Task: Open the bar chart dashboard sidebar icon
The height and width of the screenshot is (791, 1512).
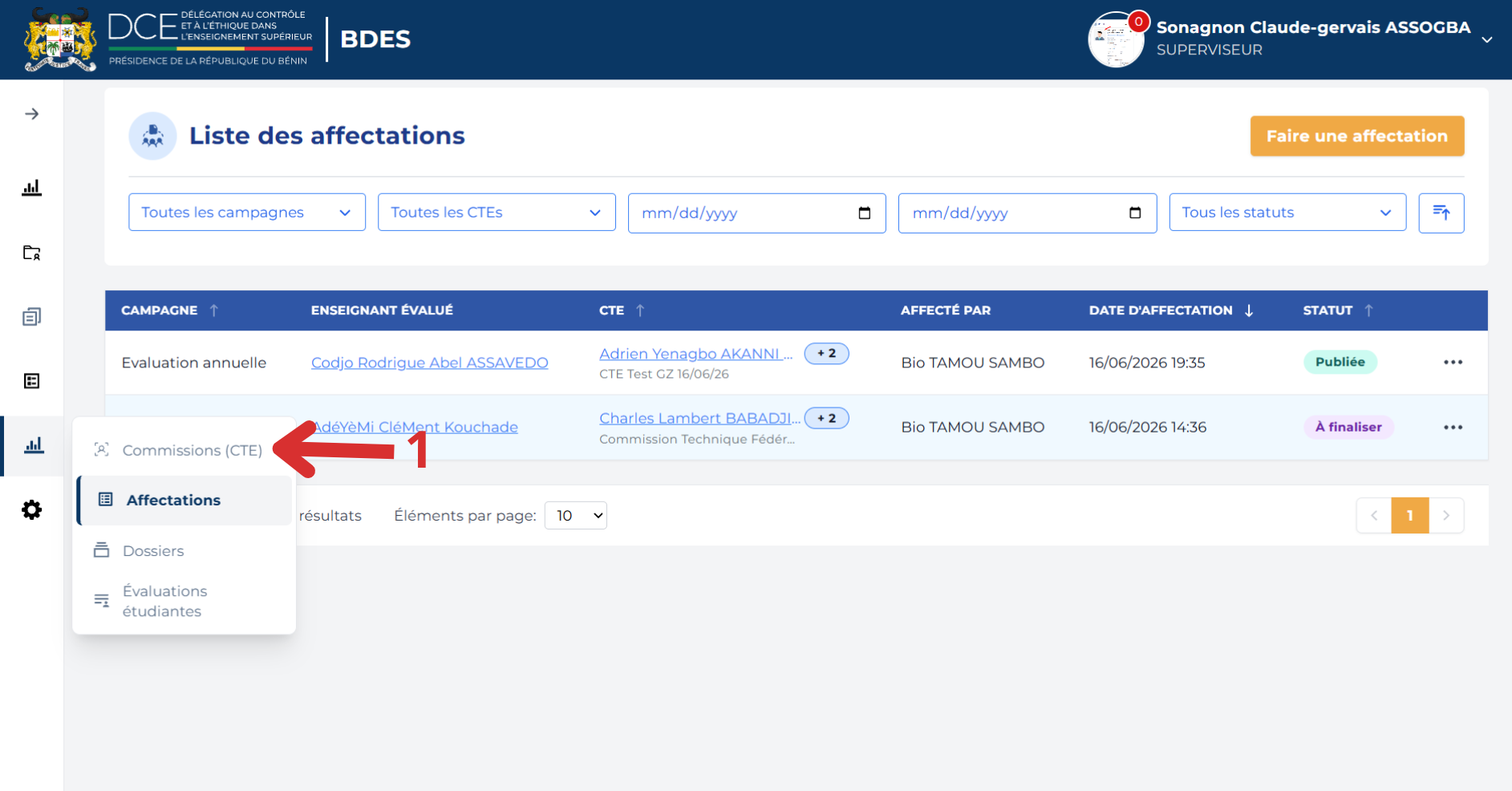Action: pos(31,188)
